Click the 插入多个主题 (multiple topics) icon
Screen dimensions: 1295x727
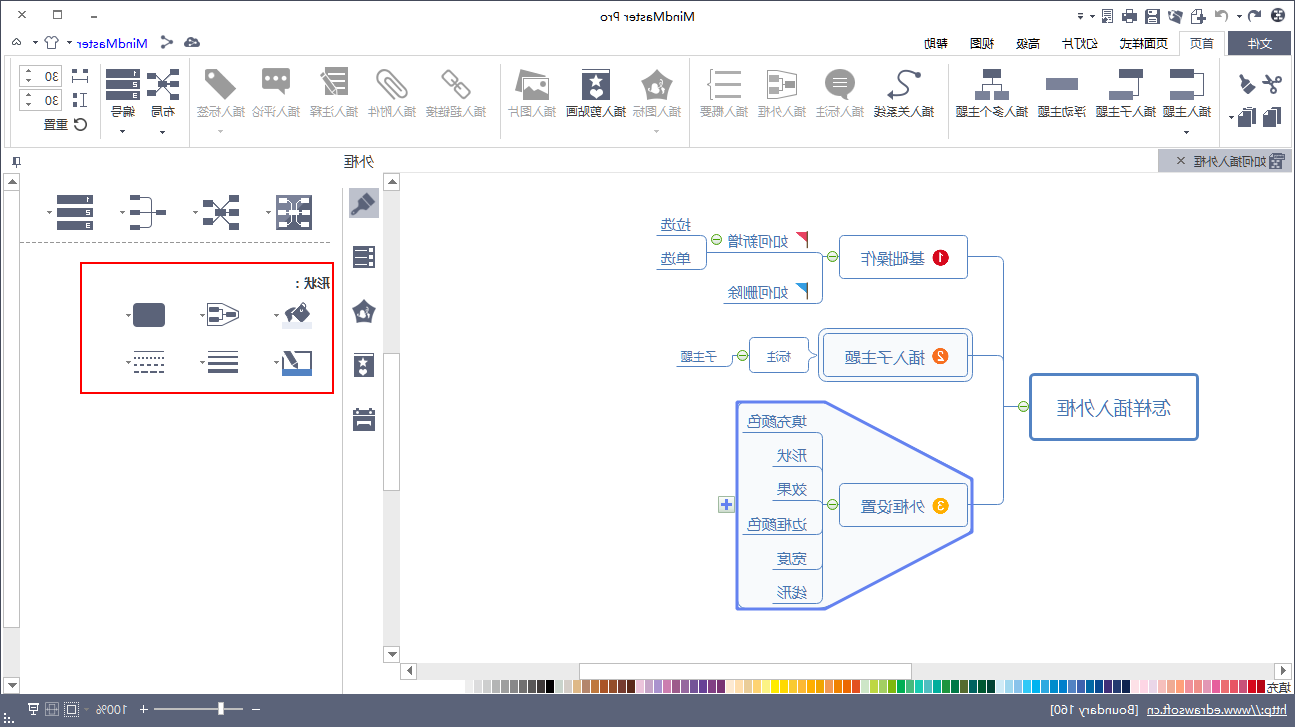pos(992,85)
